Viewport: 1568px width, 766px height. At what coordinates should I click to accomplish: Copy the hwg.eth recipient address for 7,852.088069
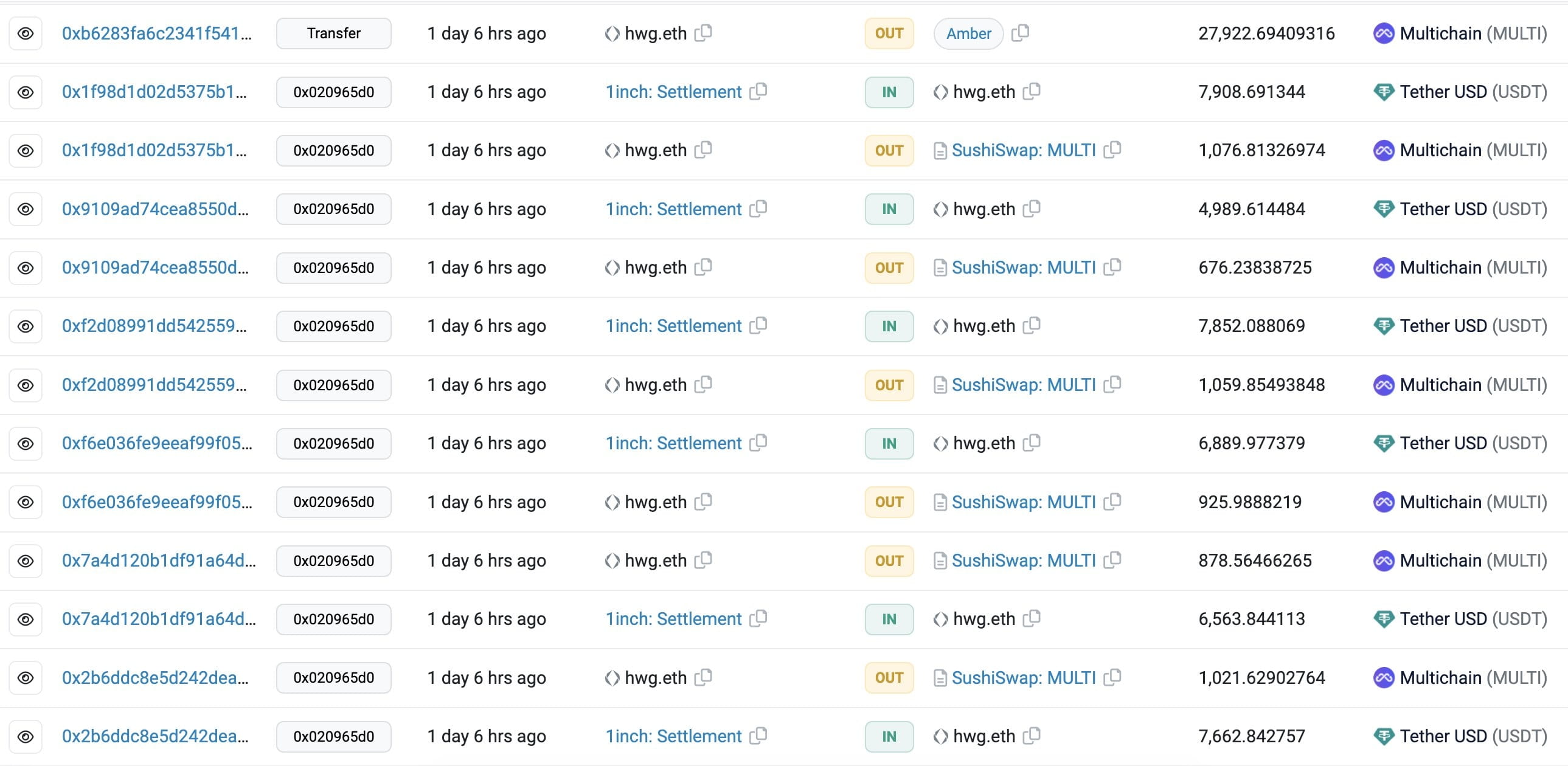click(1032, 326)
